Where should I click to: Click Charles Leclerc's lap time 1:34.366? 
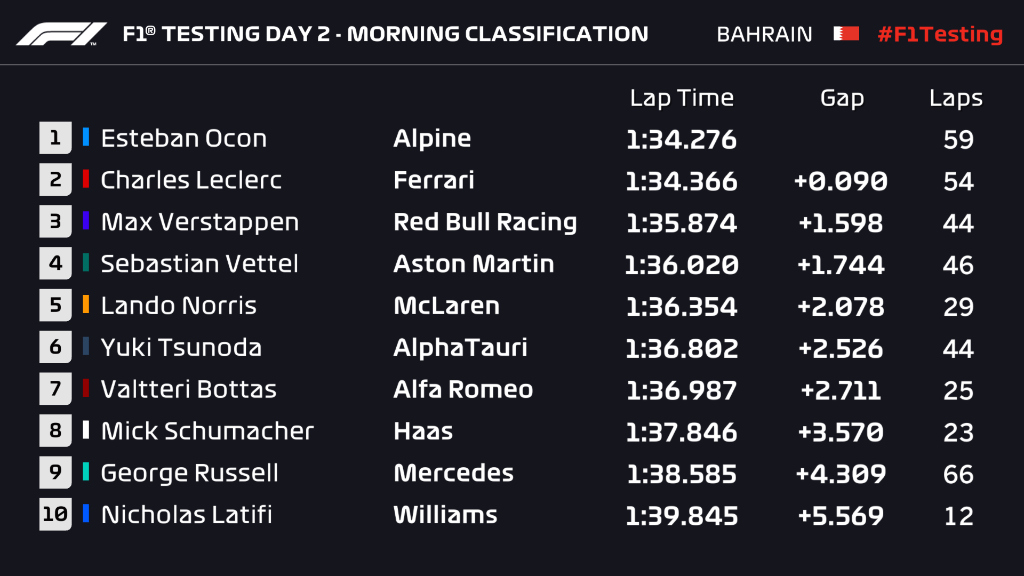tap(681, 181)
